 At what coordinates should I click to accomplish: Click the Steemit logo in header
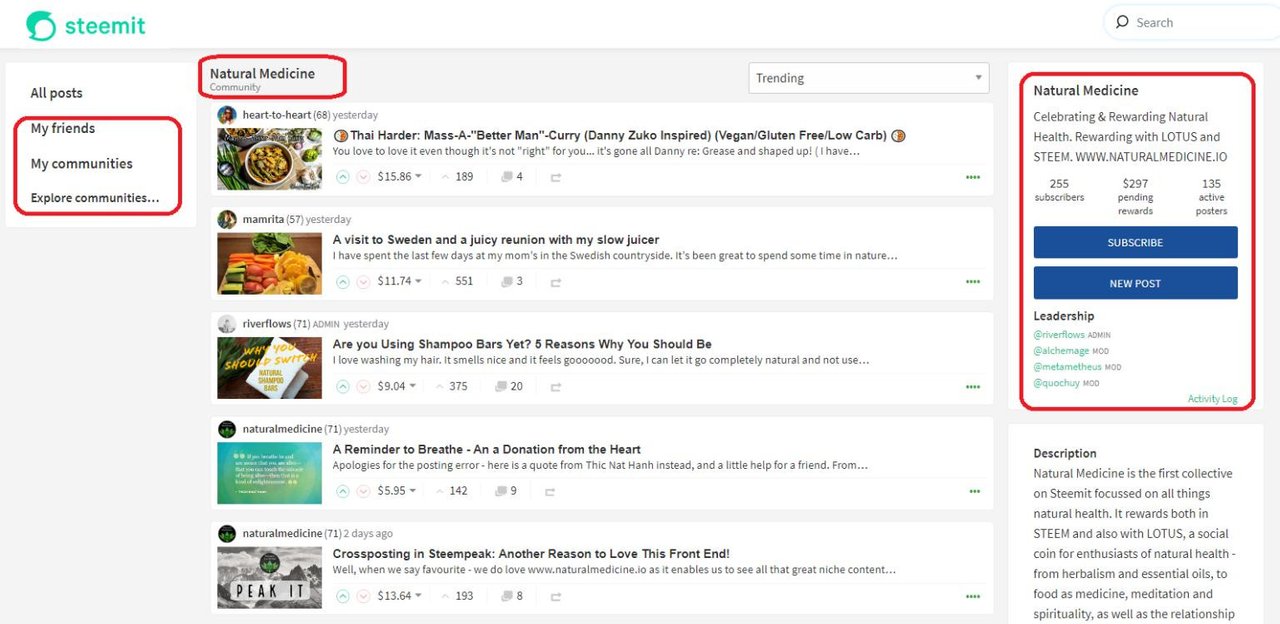86,25
